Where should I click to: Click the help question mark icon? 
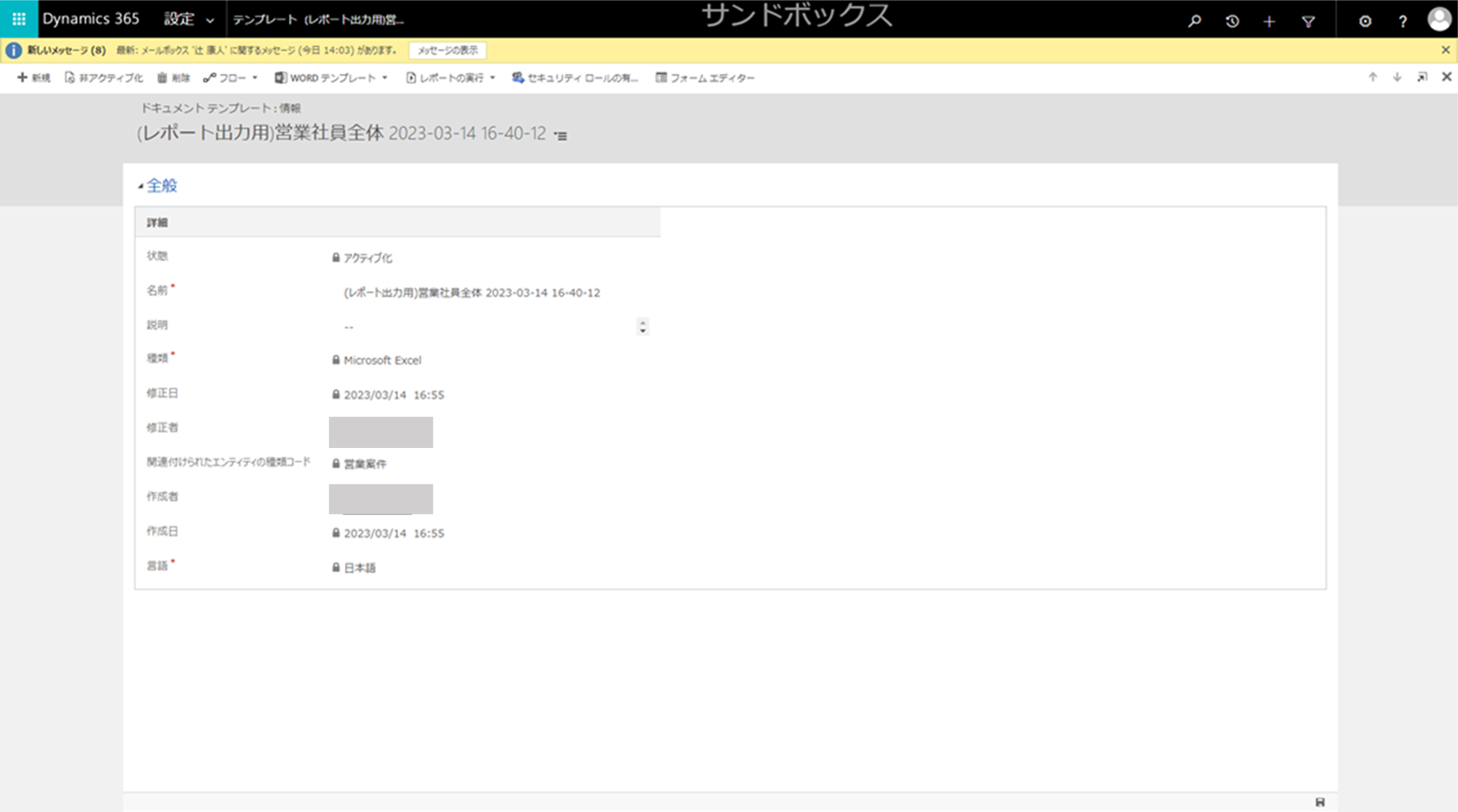[1402, 21]
